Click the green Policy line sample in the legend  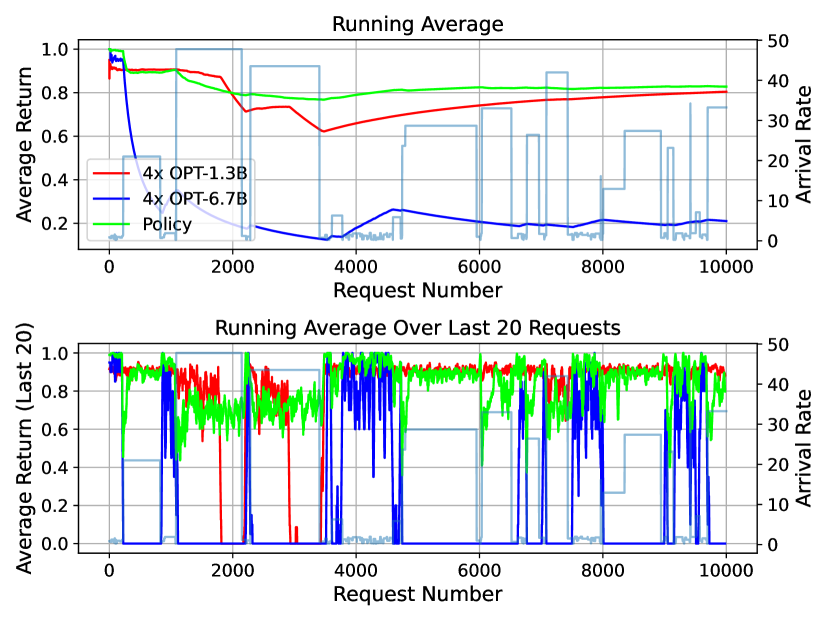click(x=111, y=224)
